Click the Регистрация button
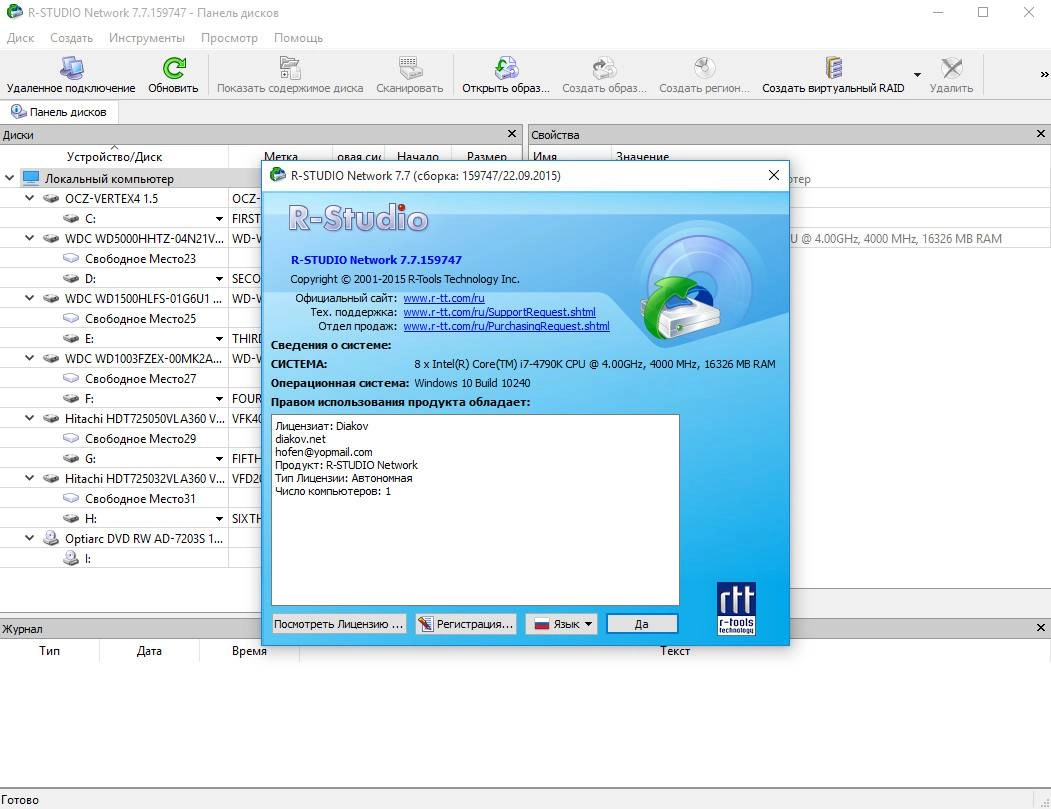1051x809 pixels. [466, 623]
